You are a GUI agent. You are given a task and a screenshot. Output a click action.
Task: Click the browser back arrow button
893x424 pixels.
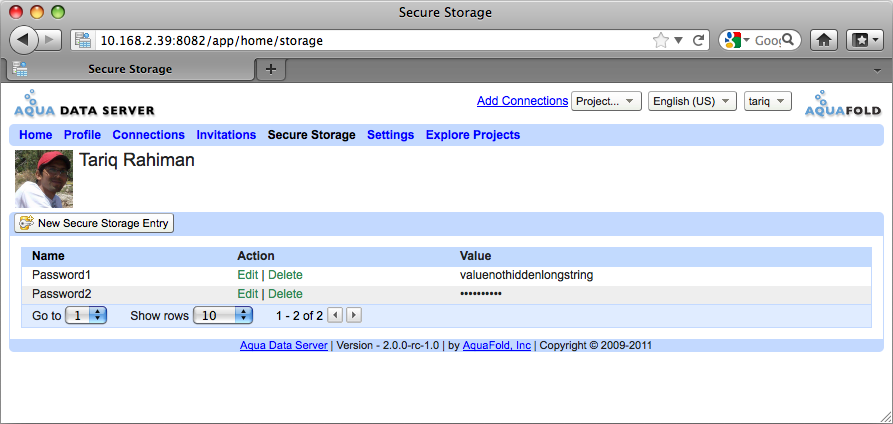click(23, 40)
